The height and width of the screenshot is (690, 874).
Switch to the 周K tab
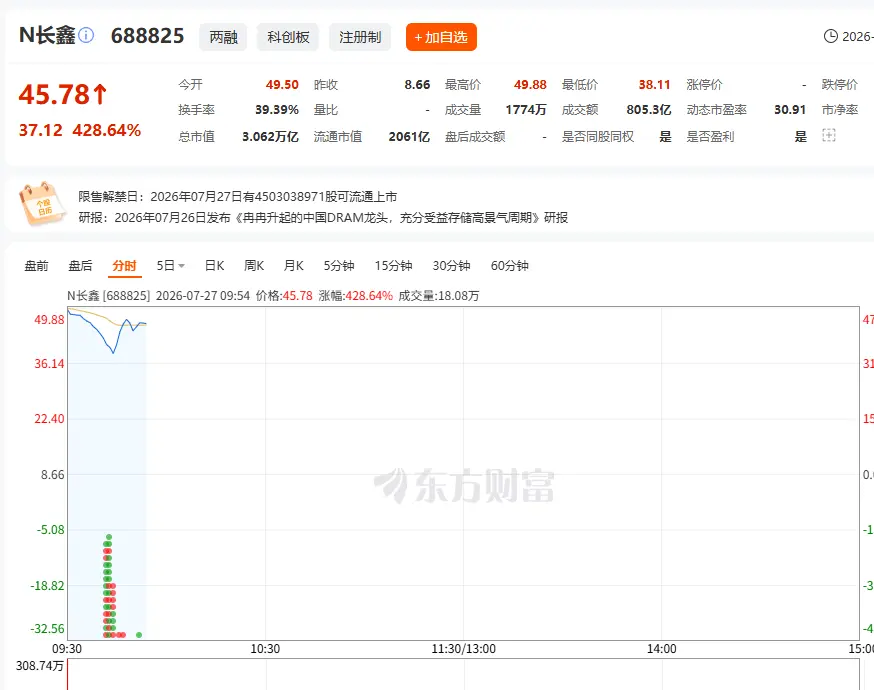254,266
